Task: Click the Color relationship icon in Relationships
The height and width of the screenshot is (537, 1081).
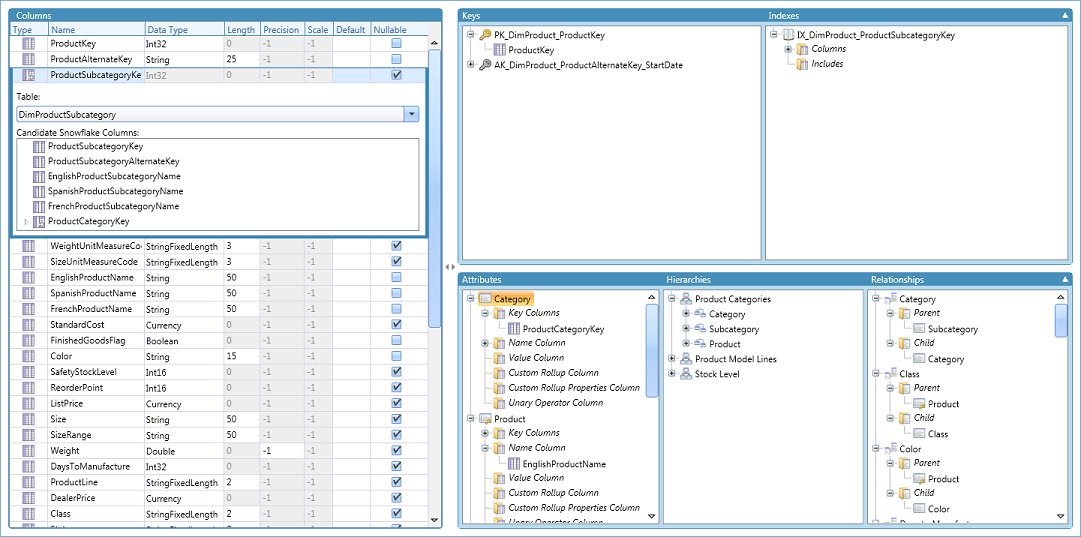Action: pyautogui.click(x=890, y=449)
